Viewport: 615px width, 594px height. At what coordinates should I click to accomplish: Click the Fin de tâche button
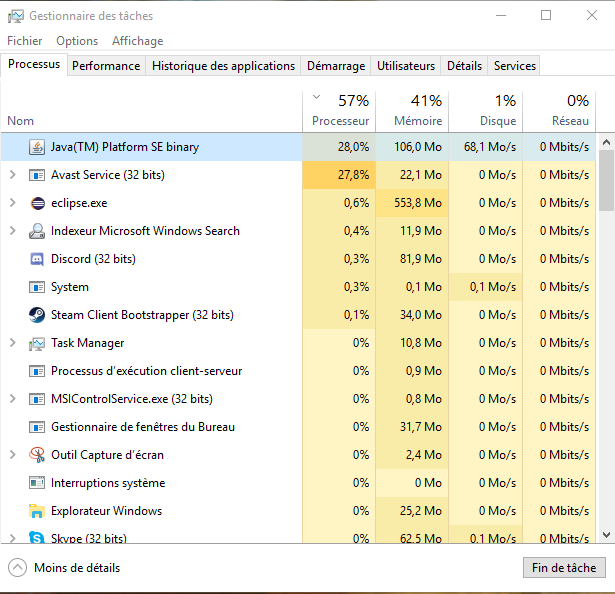[x=564, y=568]
